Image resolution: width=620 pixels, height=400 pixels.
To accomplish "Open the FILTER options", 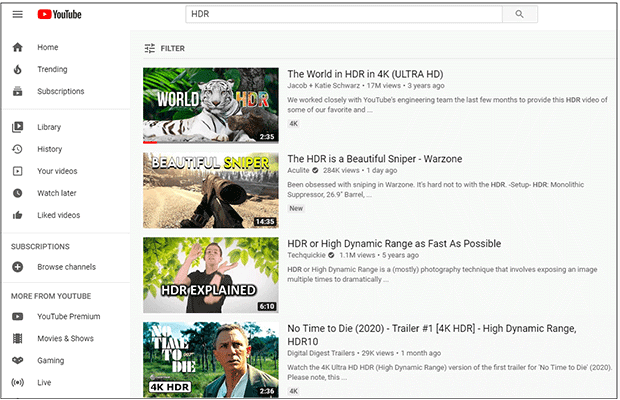I will pos(164,49).
